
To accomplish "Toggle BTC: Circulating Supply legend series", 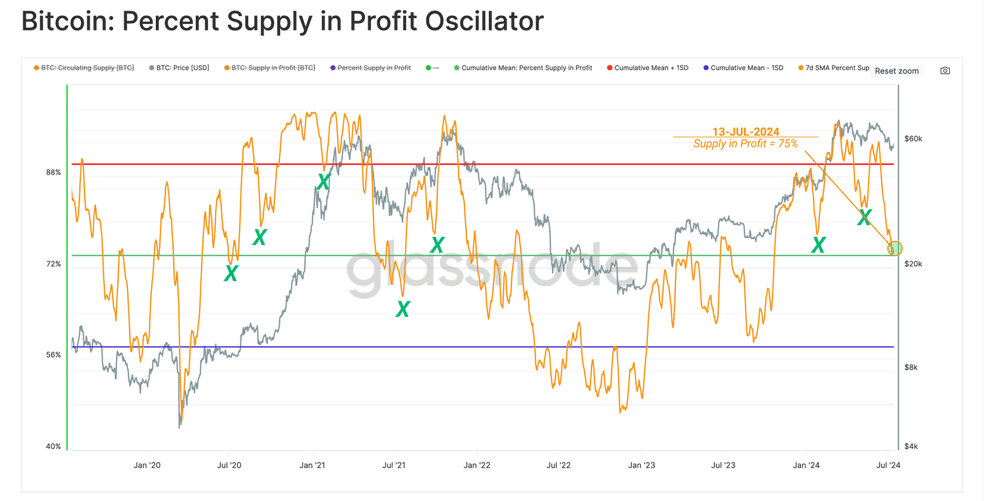I will coord(83,68).
